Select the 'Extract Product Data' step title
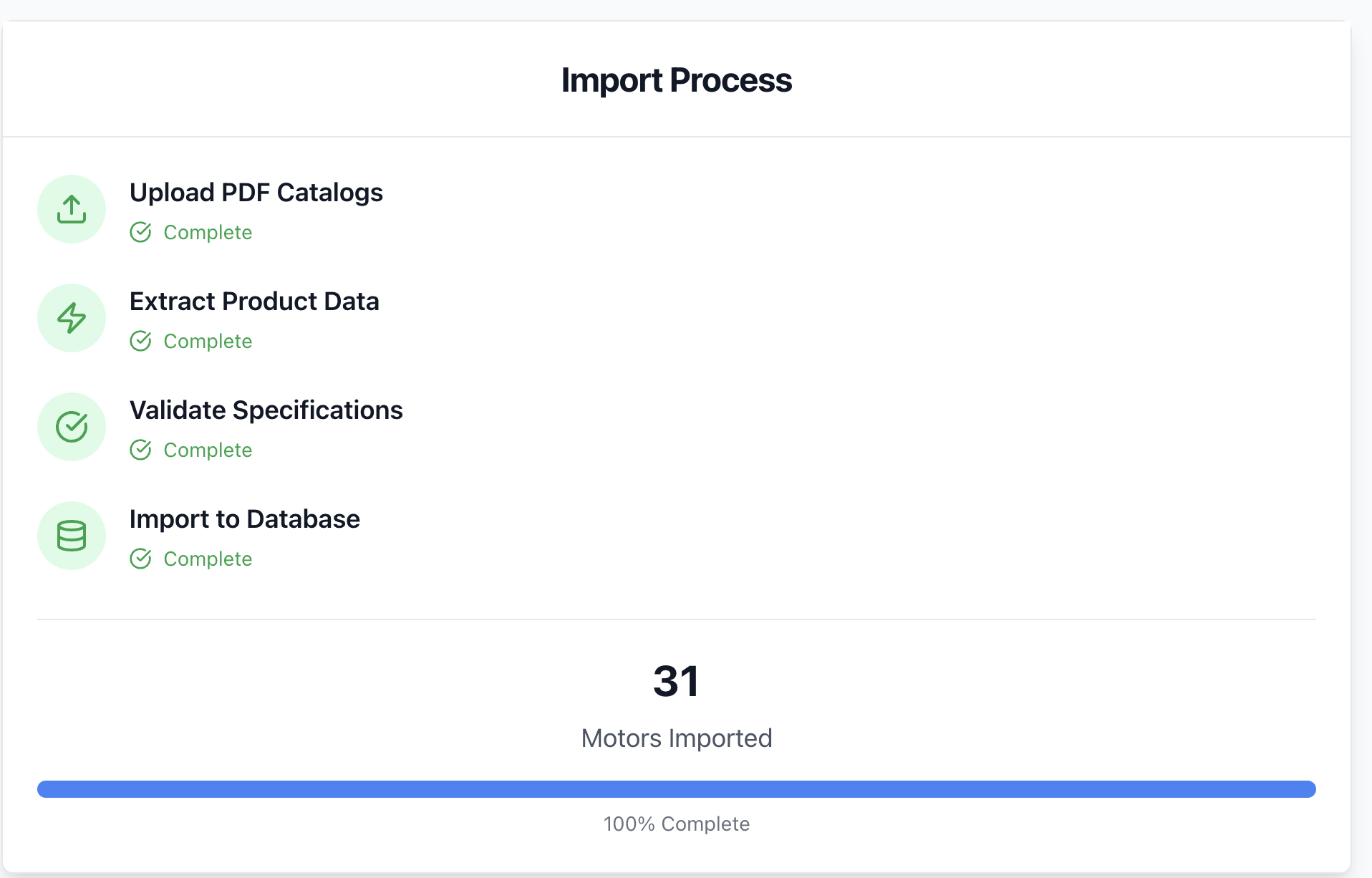1372x878 pixels. 254,301
